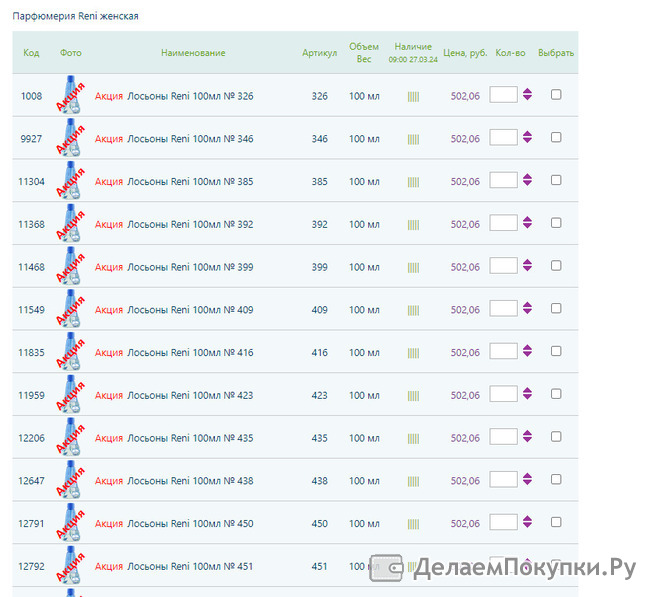Open product photo for lotion № 326
Image resolution: width=650 pixels, height=597 pixels.
70,95
